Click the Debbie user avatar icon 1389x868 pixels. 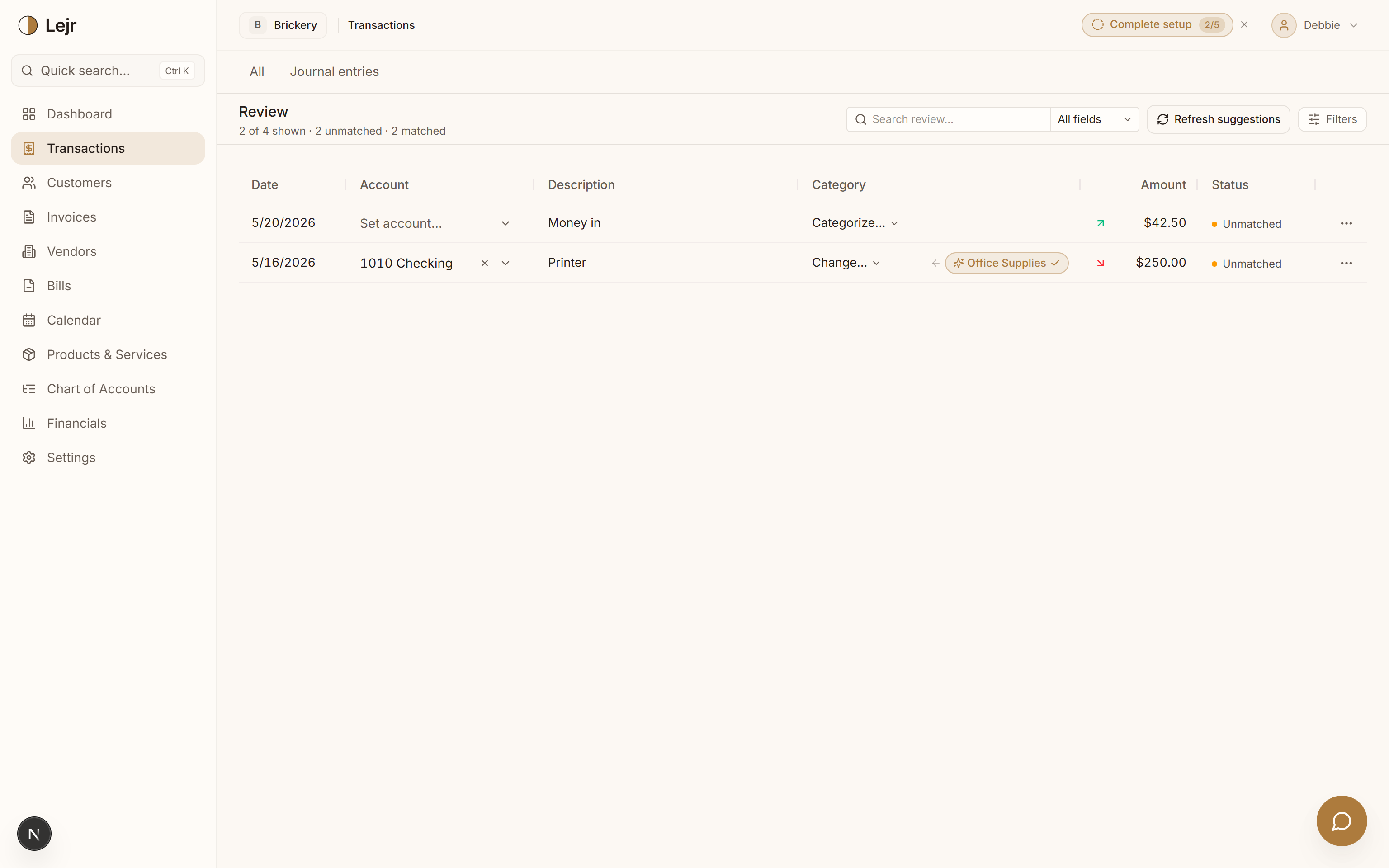(x=1284, y=25)
